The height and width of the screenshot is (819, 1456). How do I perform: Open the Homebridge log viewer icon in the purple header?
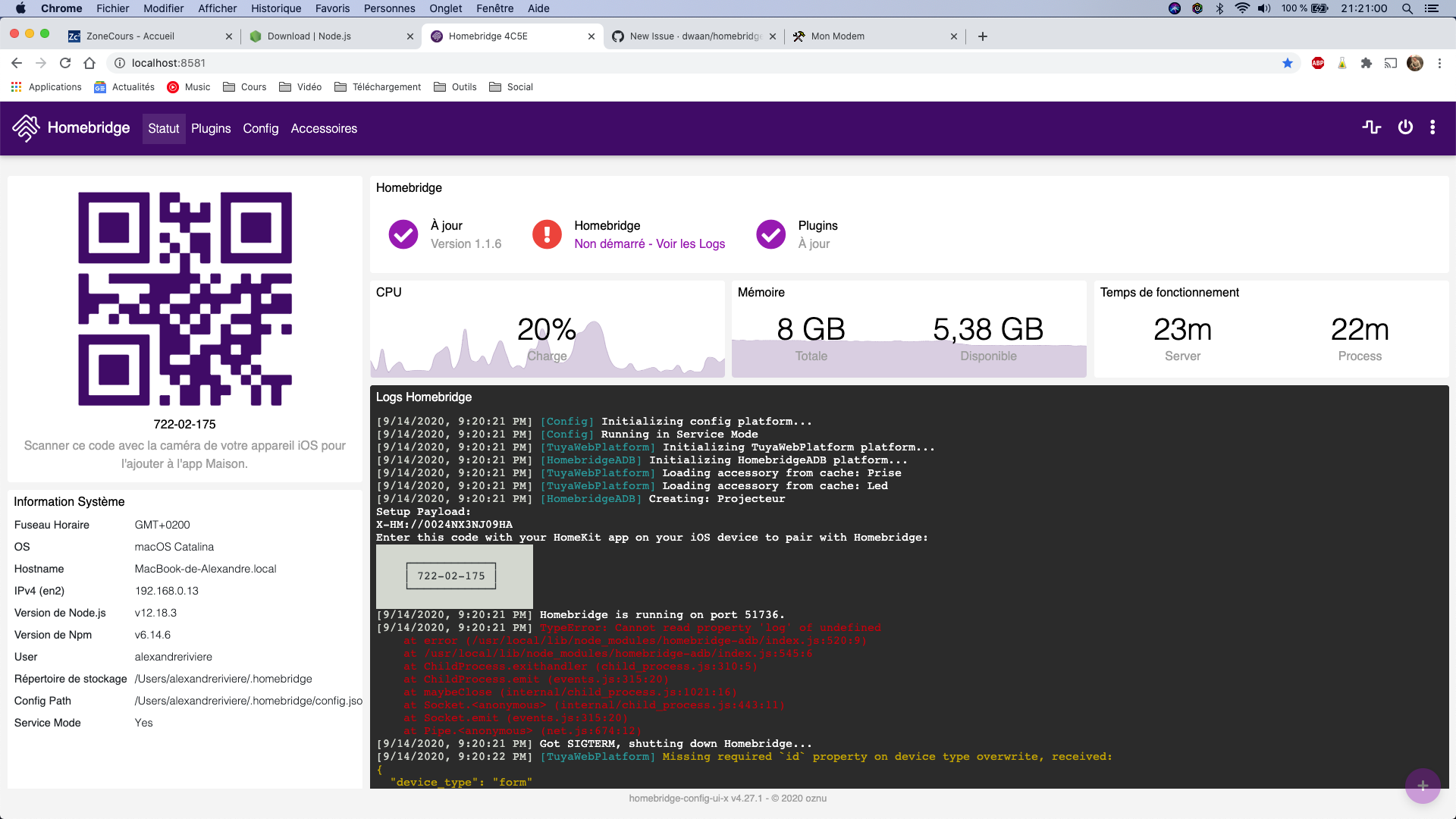tap(1371, 127)
